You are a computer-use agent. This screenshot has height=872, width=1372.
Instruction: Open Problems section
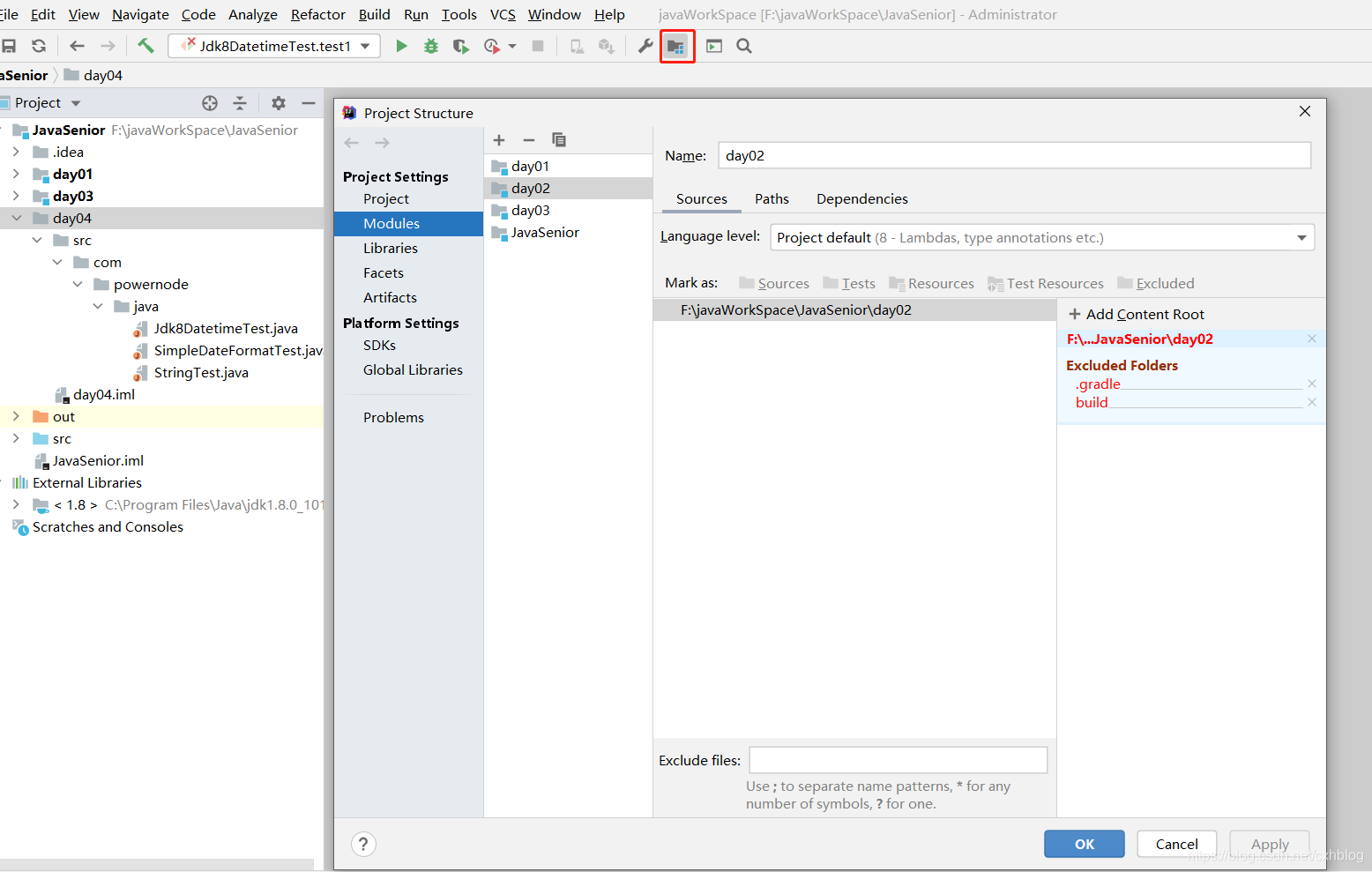(x=393, y=417)
